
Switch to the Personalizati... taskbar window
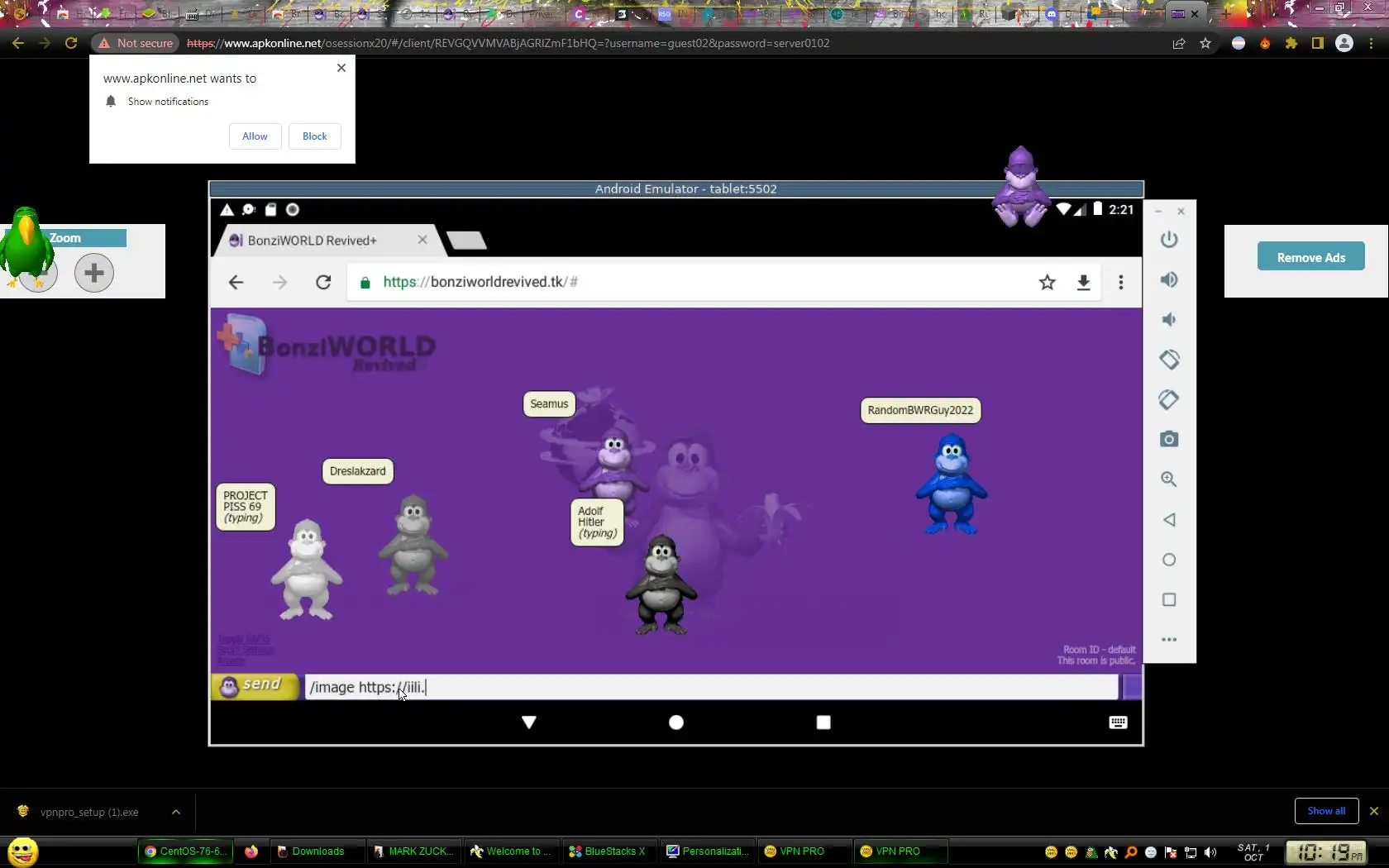click(x=708, y=851)
